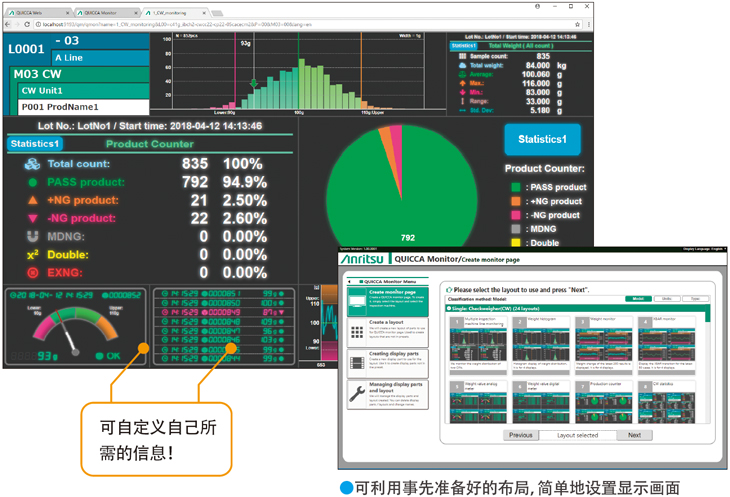Click the weight gauge meter showing 93g
This screenshot has width=730, height=497.
point(75,326)
